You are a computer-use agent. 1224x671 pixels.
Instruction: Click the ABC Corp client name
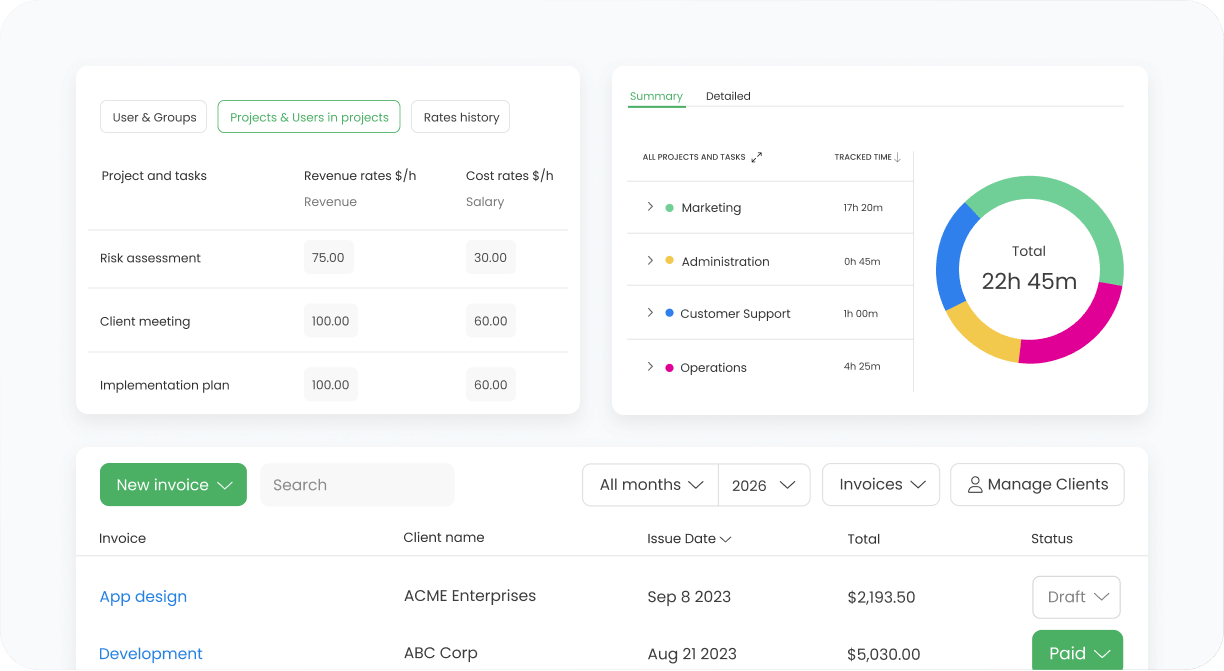[x=441, y=653]
